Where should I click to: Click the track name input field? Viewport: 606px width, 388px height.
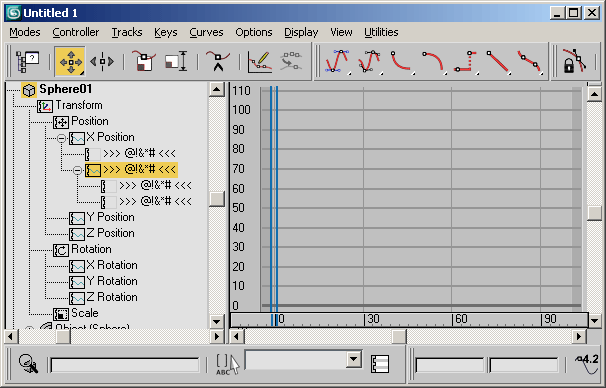125,365
